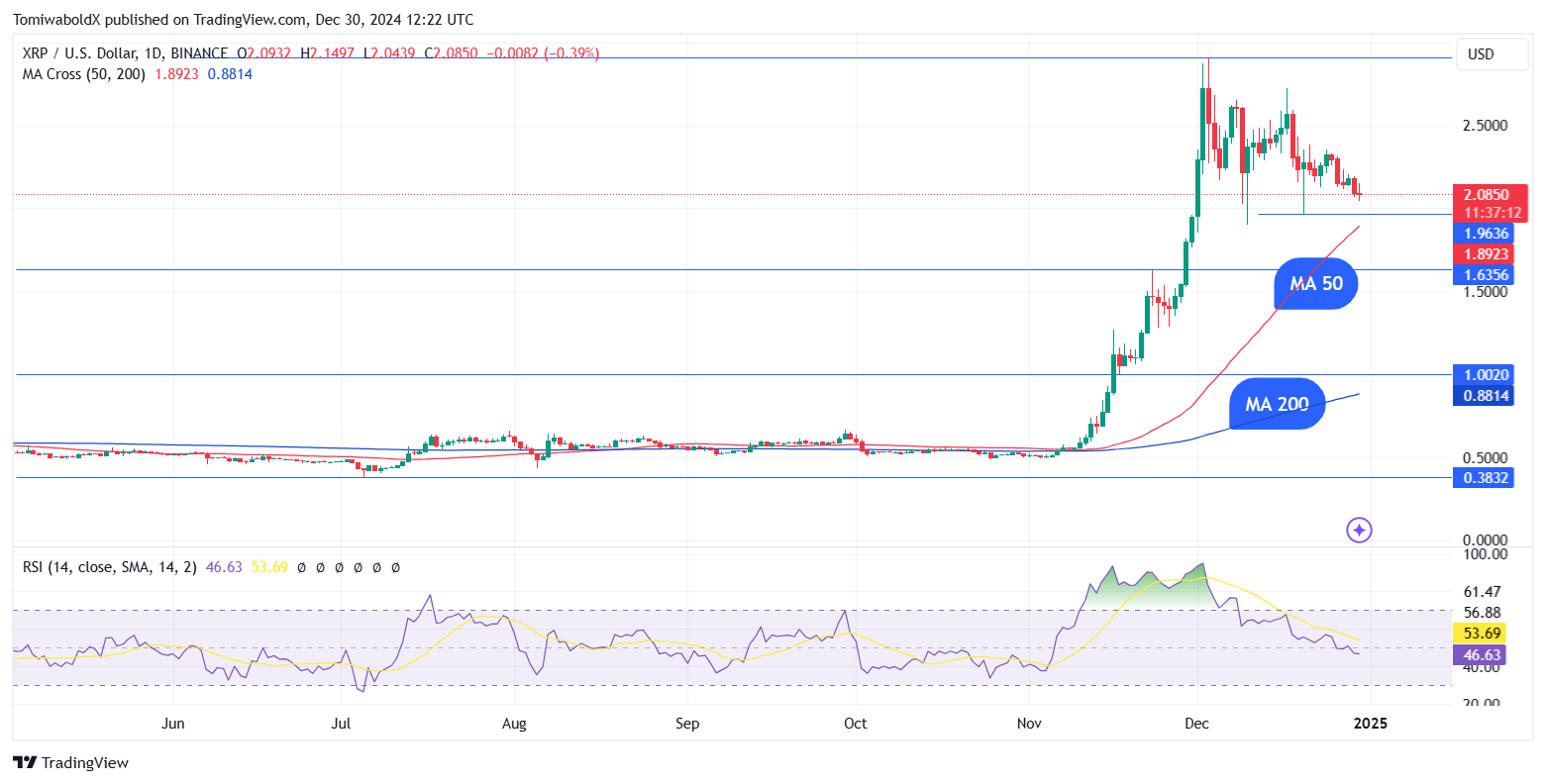Click the yellow 53.69 value in RSI legend

coord(269,567)
